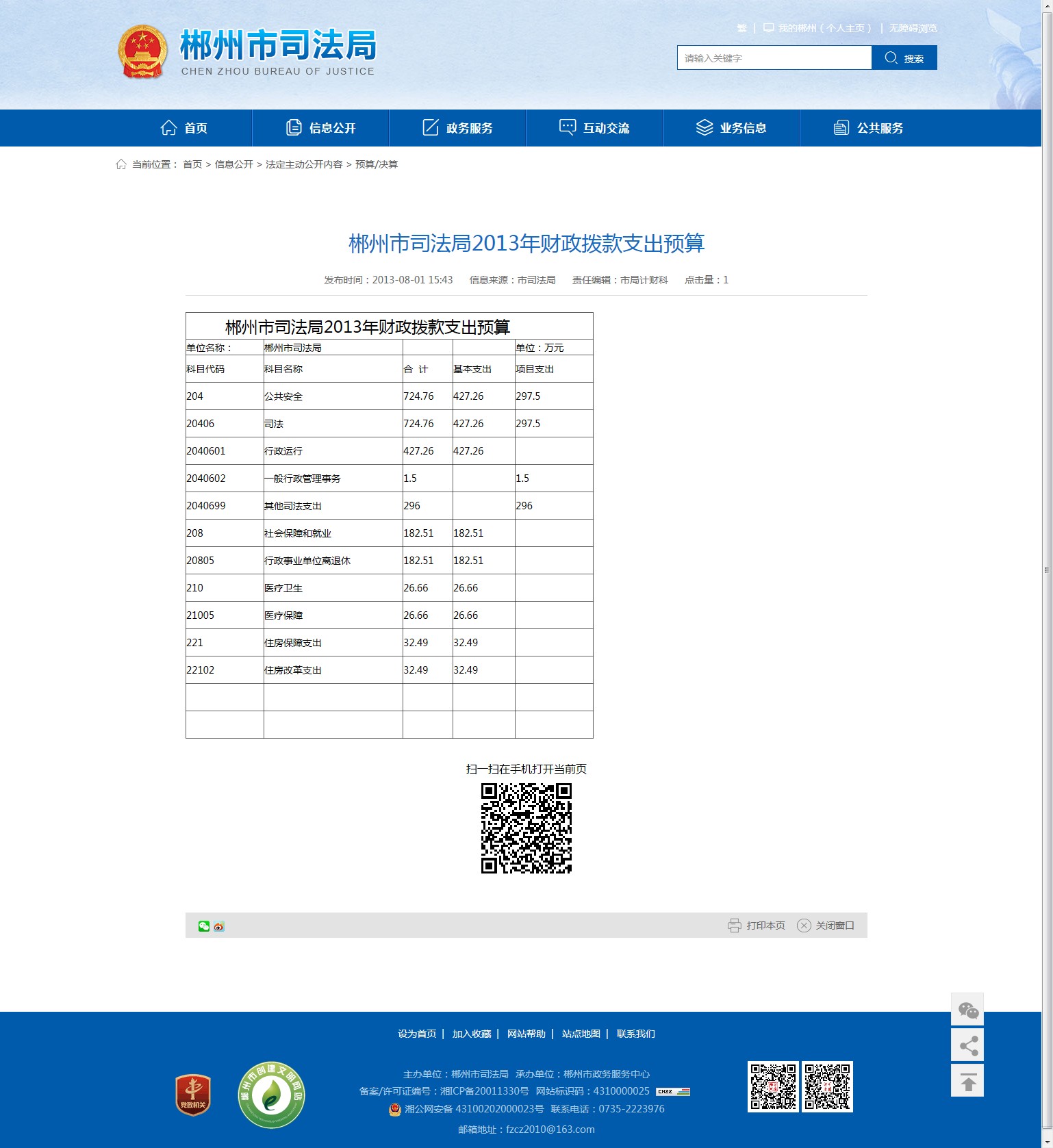This screenshot has width=1053, height=1148.
Task: Open the 信息公开 menu
Action: tap(321, 128)
